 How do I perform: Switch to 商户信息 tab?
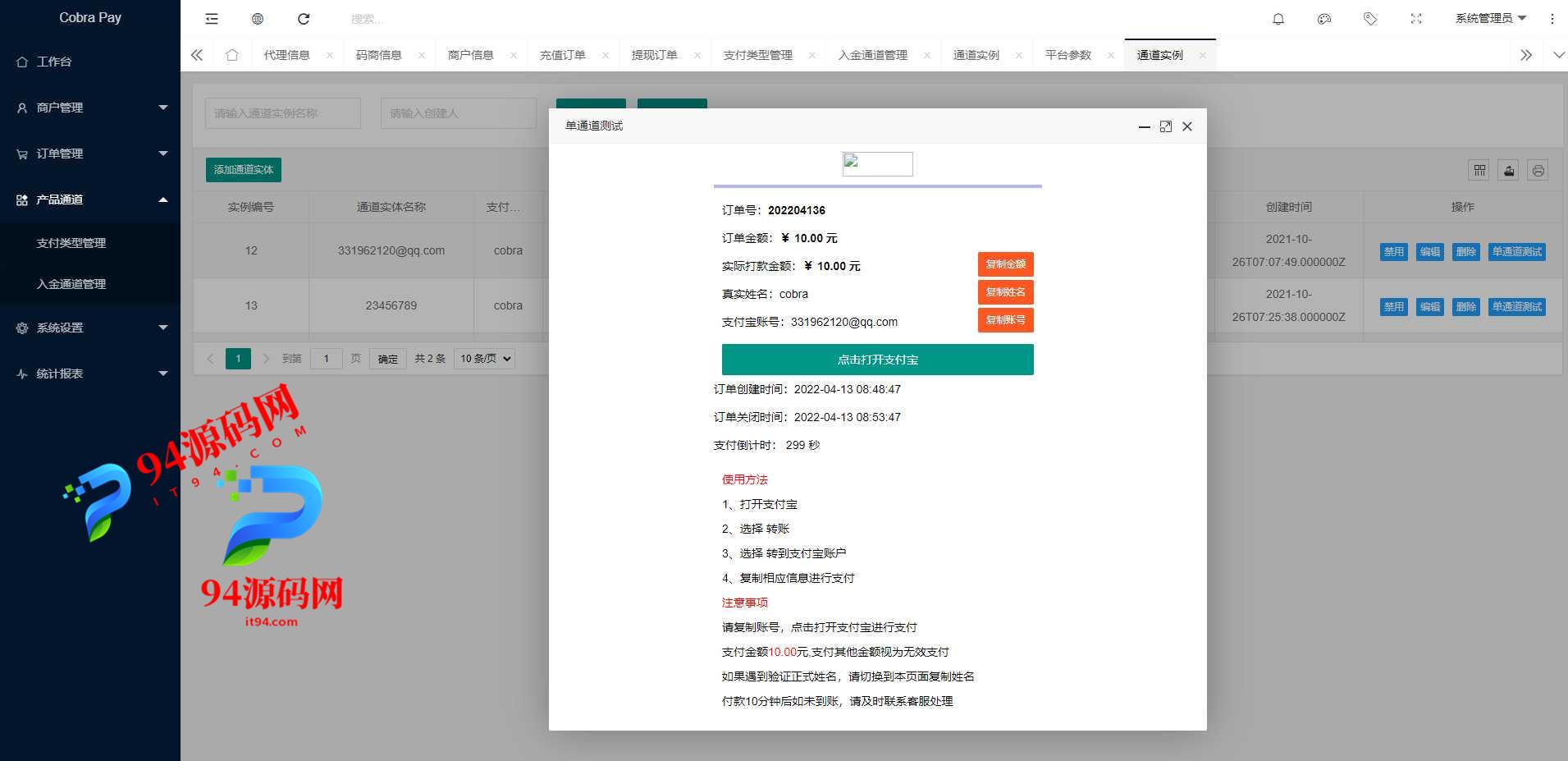(x=470, y=55)
